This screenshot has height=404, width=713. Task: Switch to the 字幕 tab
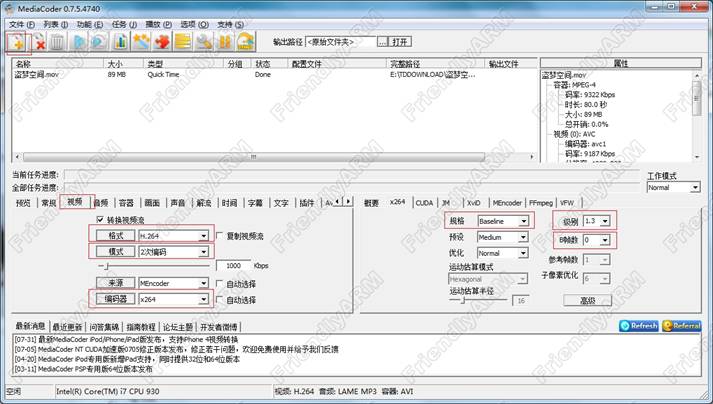255,203
